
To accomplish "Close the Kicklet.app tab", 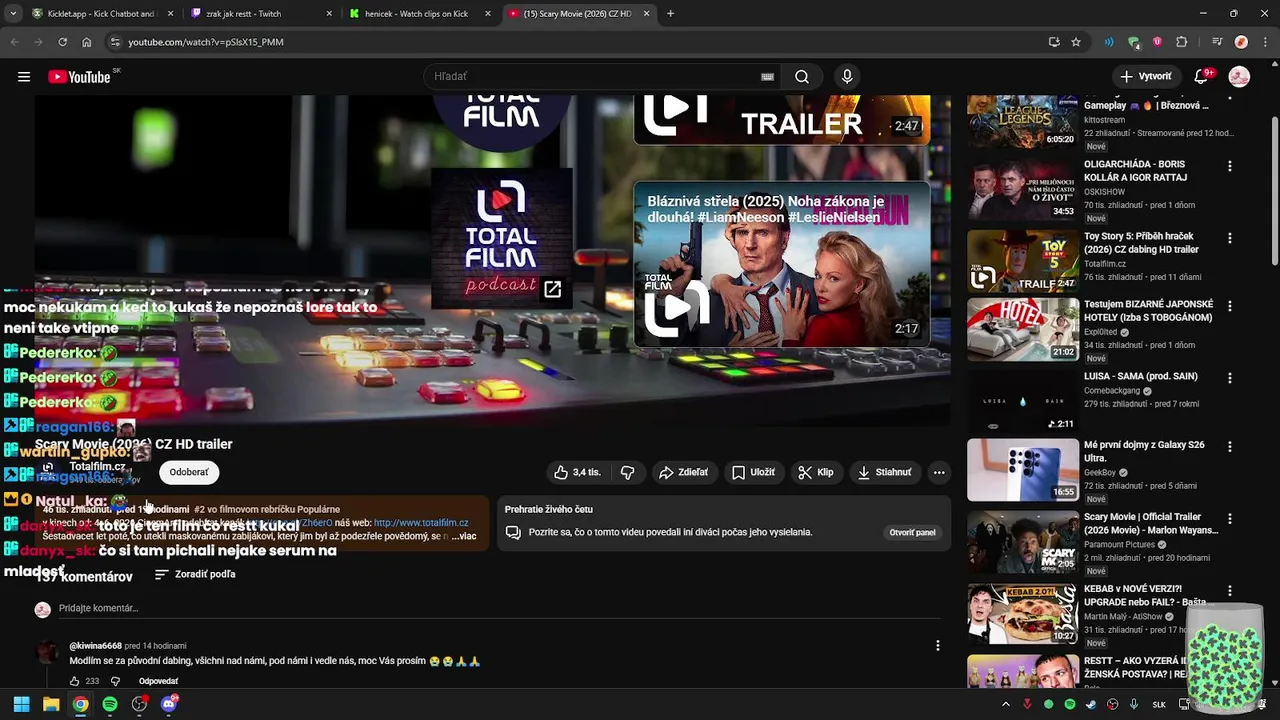I will [x=170, y=14].
